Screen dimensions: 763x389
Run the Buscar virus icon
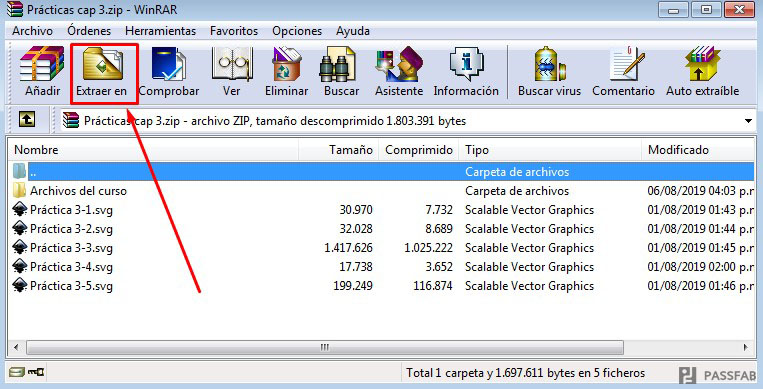549,64
